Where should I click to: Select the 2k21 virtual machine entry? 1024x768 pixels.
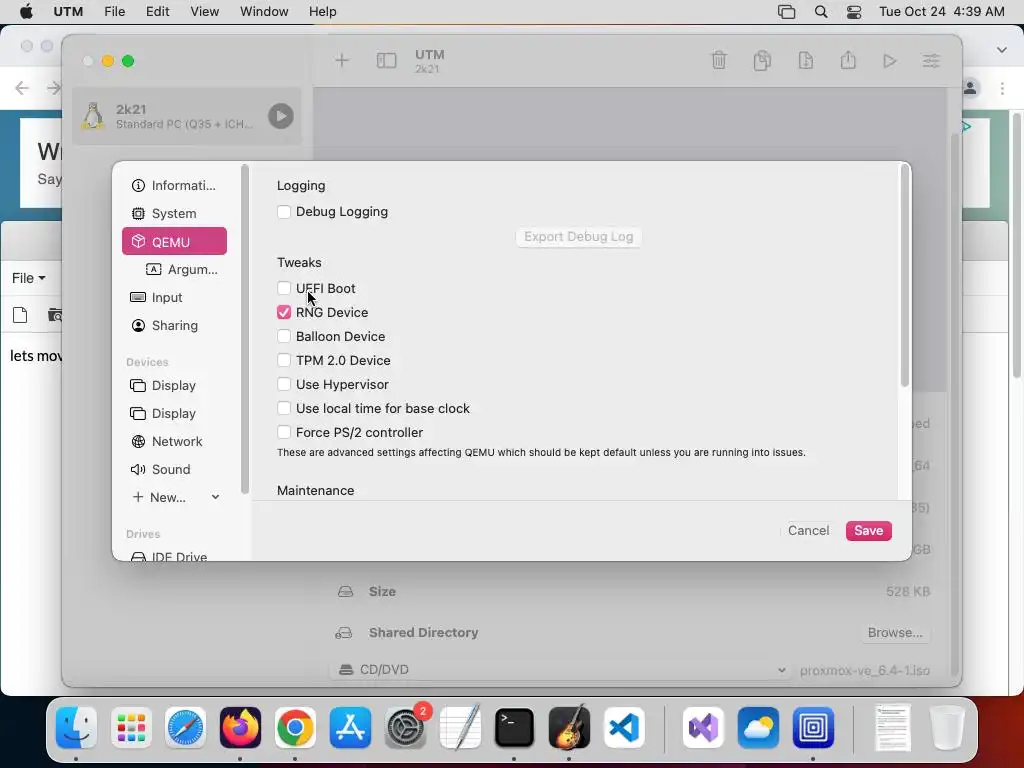[x=187, y=116]
